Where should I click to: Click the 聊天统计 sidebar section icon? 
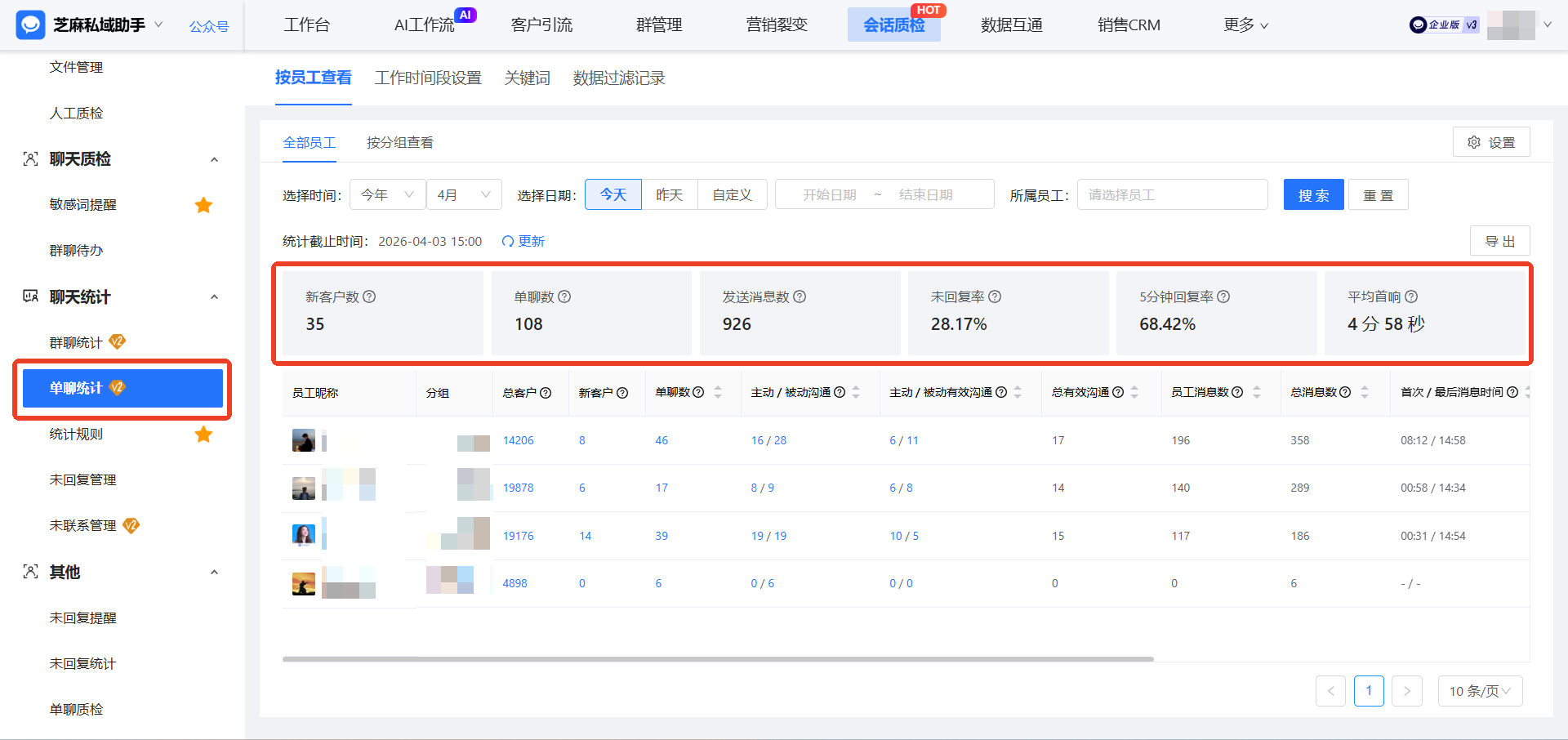click(30, 296)
